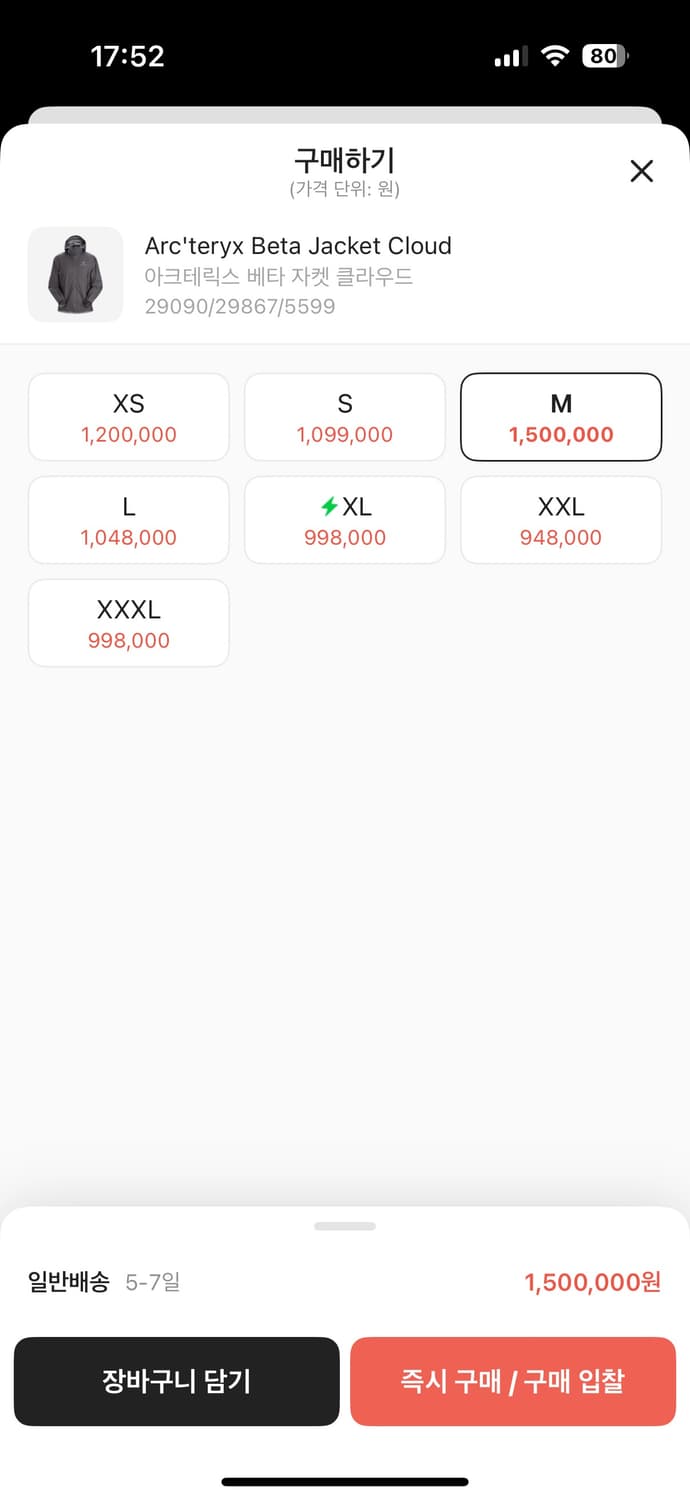Select XL size with lightning icon

345,520
